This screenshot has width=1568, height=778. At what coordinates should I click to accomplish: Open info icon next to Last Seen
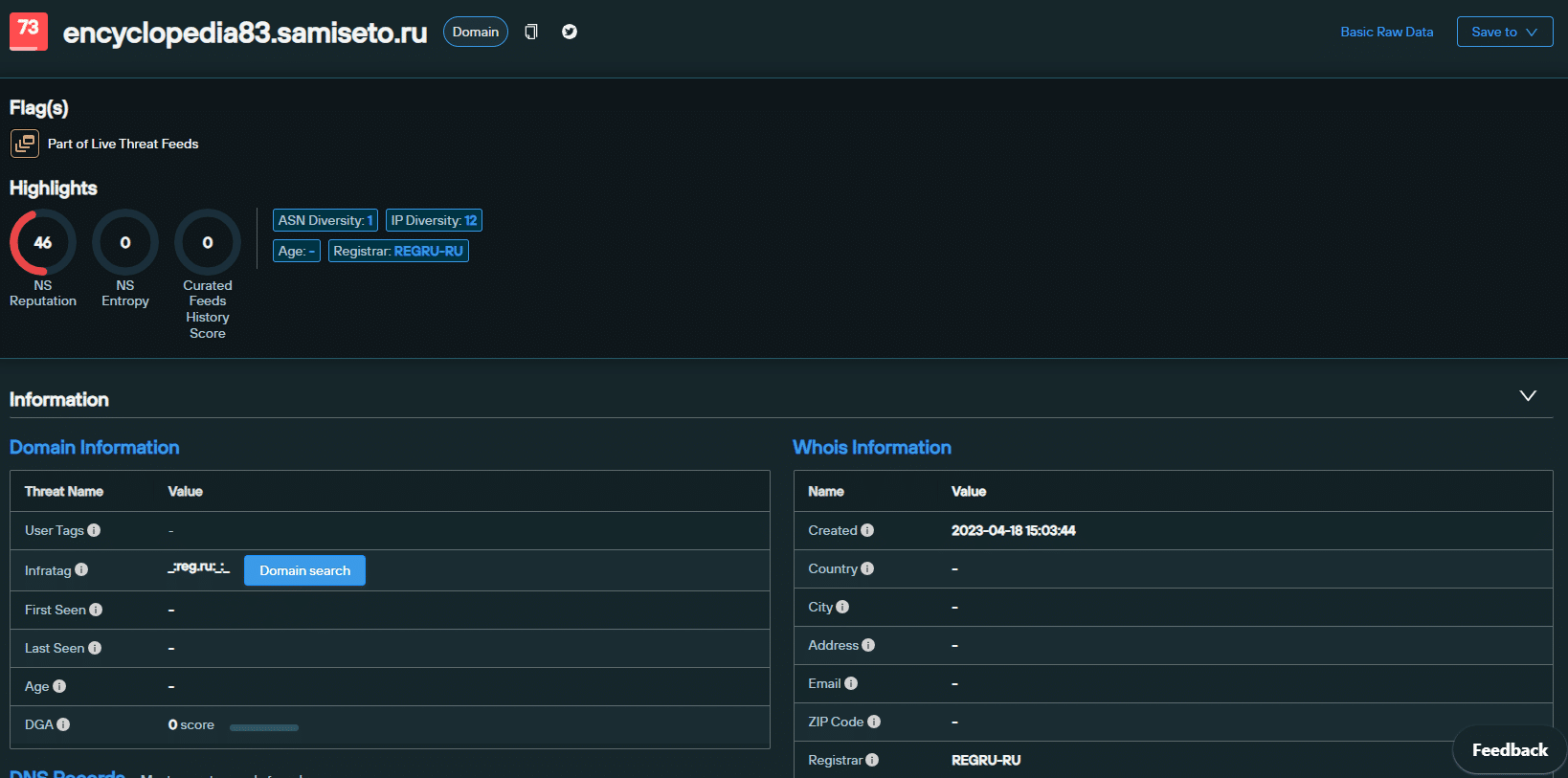95,648
